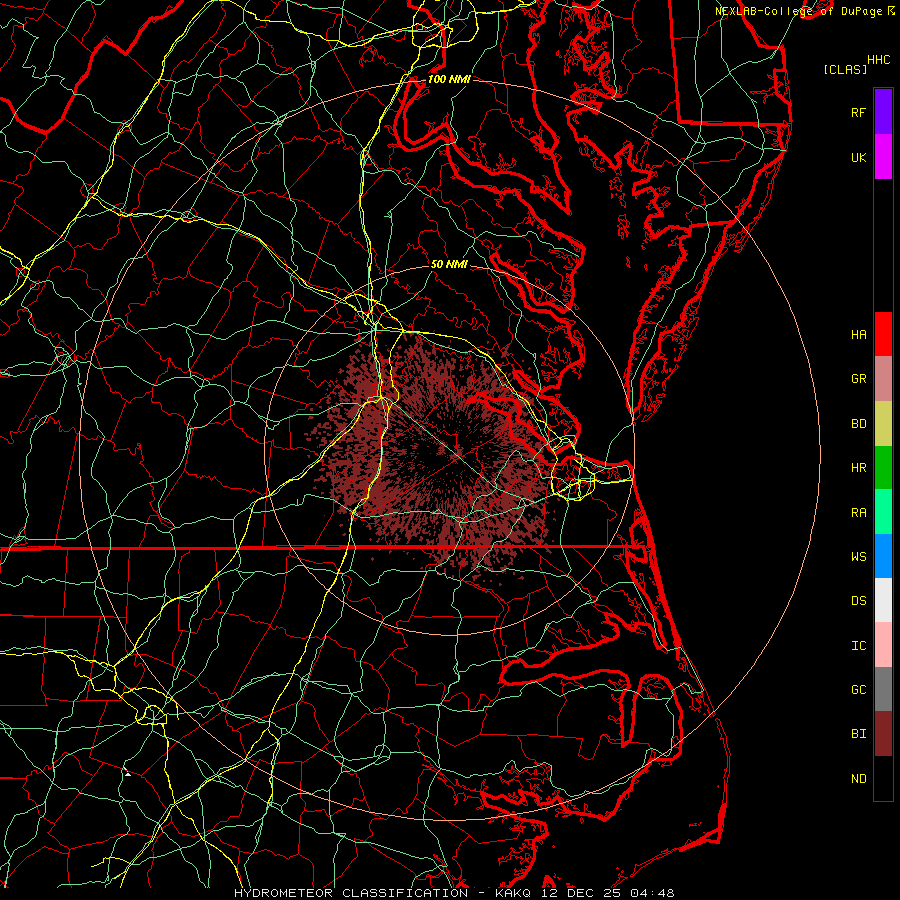Click the UK legend label

click(x=859, y=157)
